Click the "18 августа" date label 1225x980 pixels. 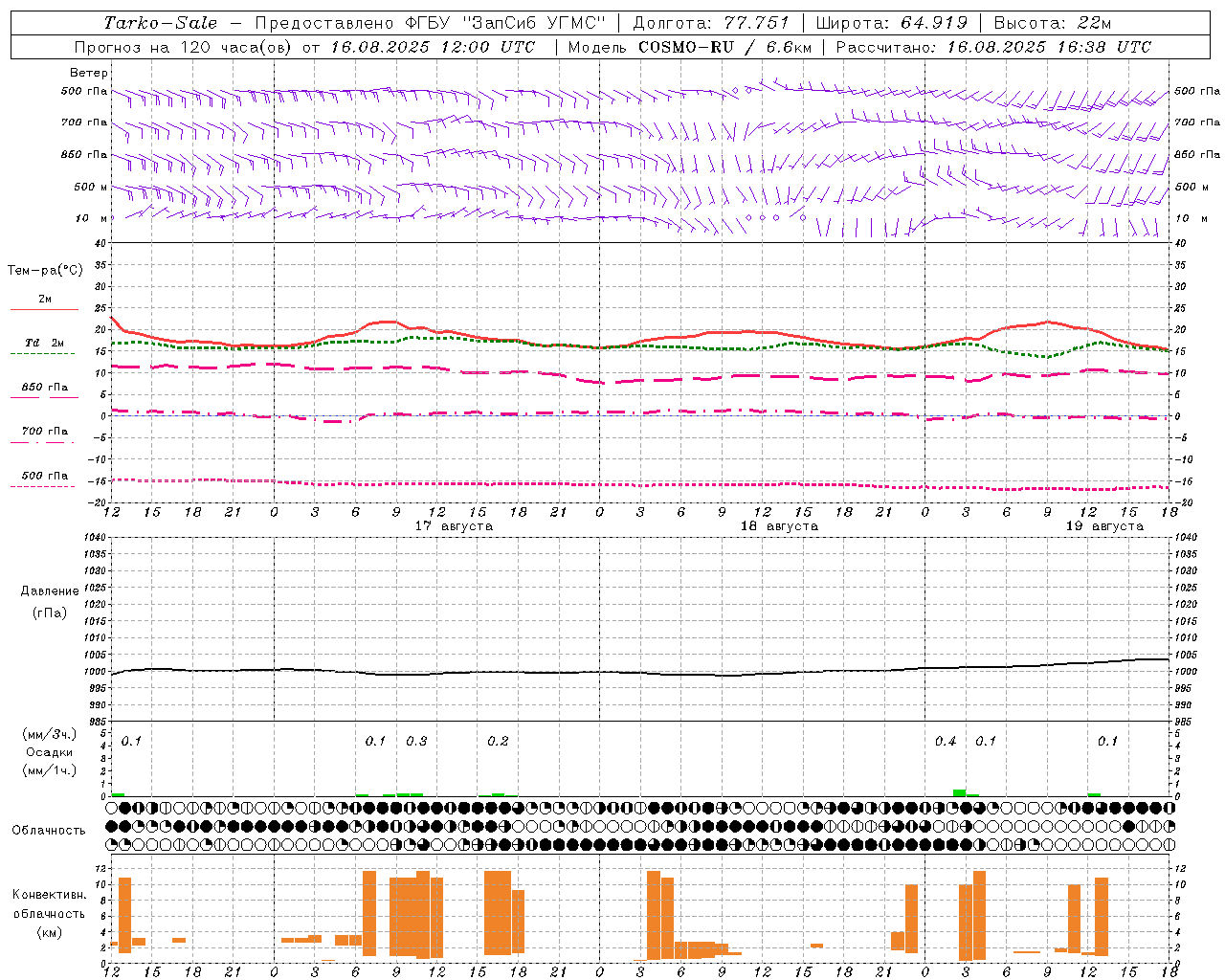click(779, 526)
